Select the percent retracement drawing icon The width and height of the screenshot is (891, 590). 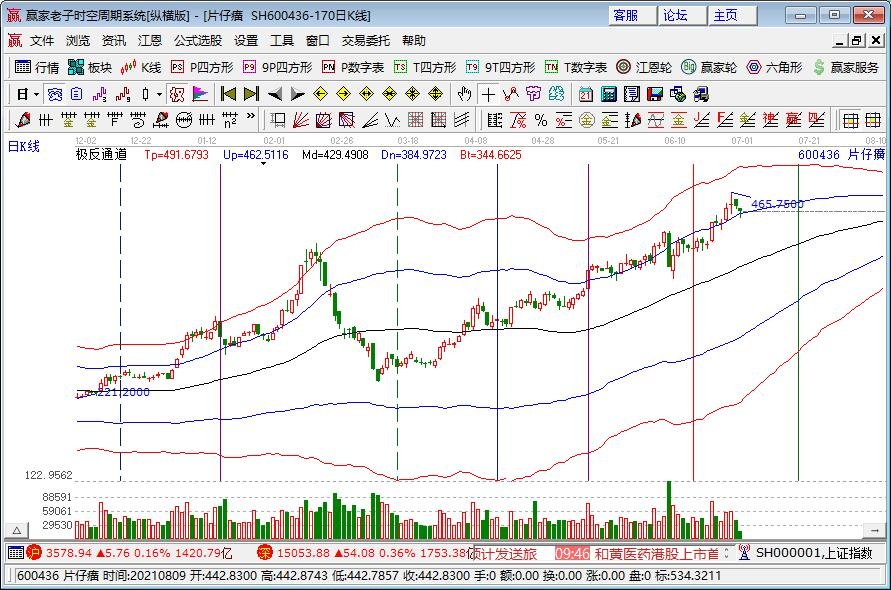540,119
